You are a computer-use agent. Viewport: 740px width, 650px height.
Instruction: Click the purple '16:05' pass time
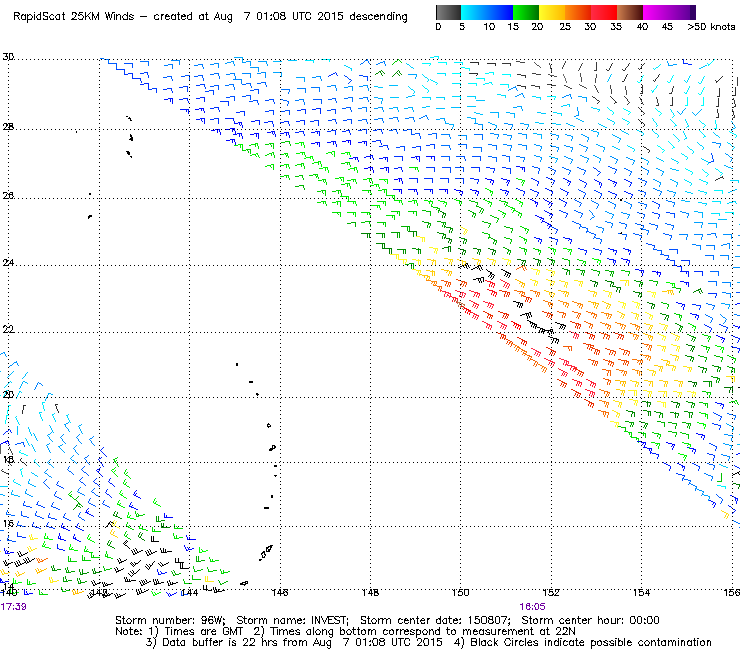[532, 607]
